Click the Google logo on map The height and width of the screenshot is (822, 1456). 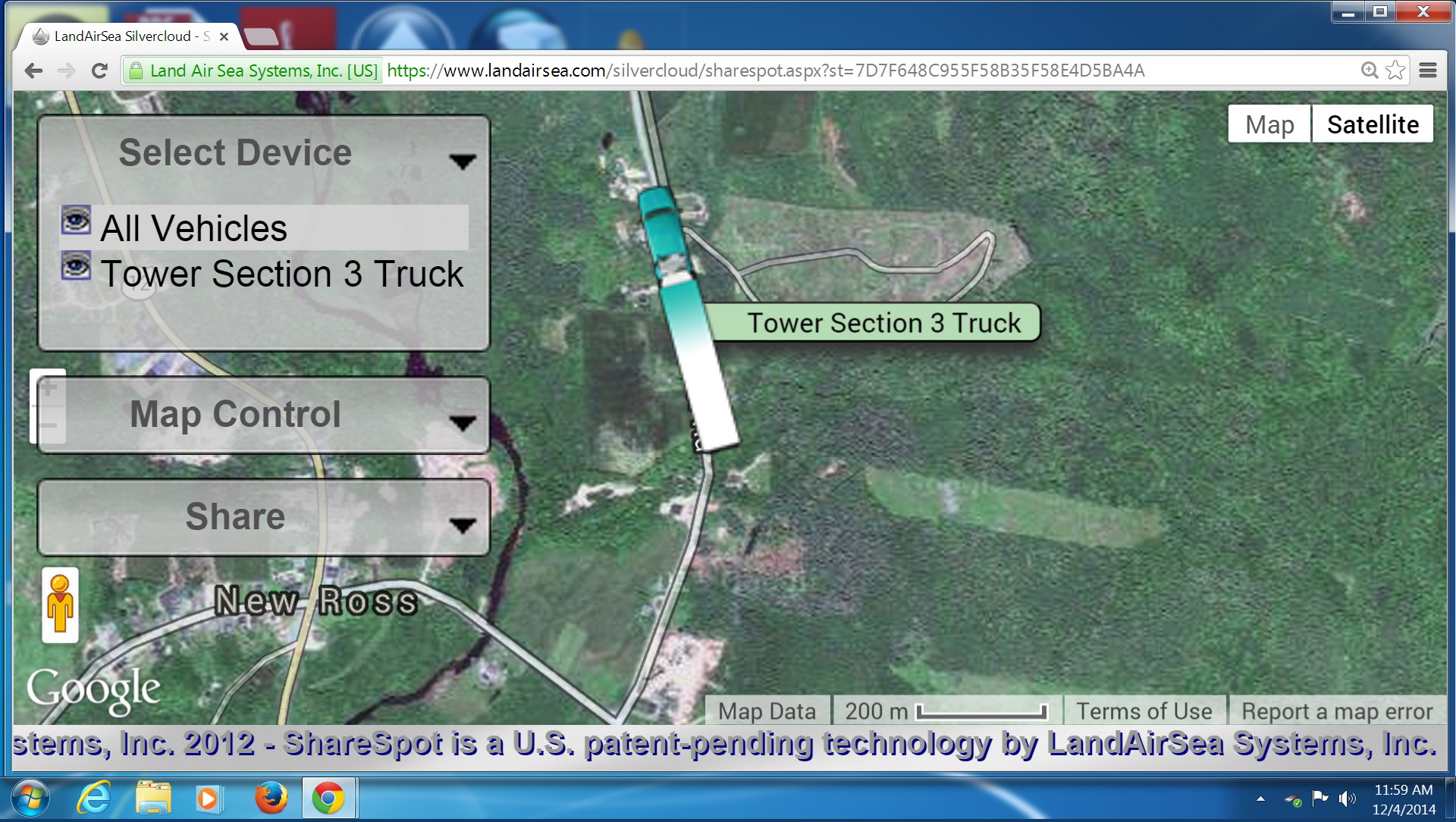click(93, 690)
